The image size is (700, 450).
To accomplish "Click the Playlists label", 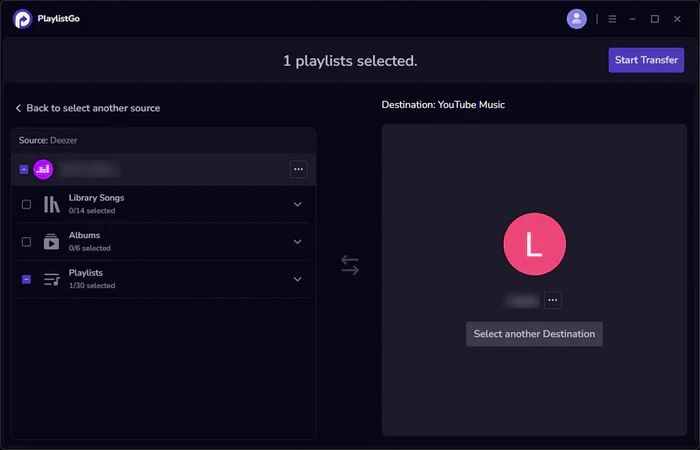I will click(86, 273).
